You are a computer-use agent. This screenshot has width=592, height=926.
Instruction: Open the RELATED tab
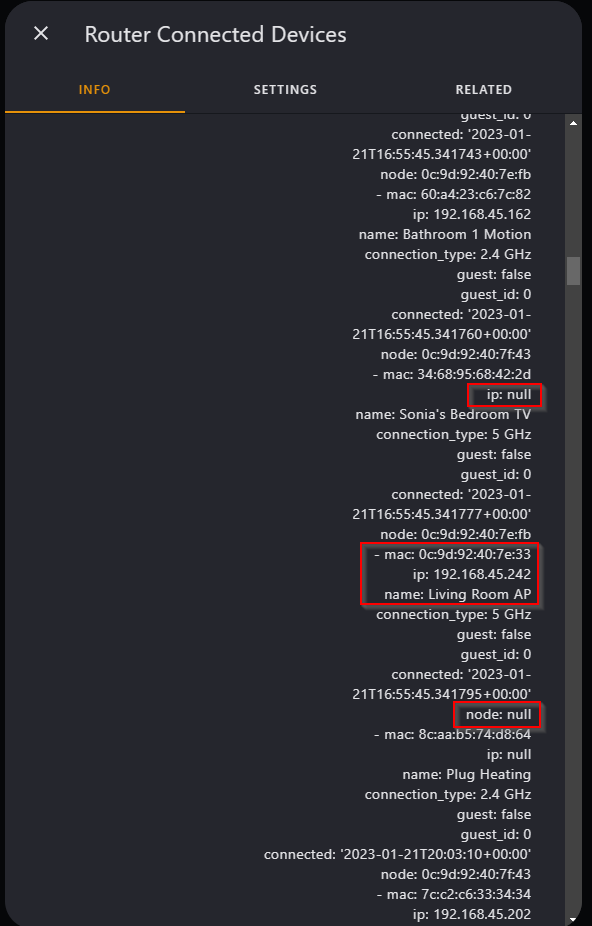(x=483, y=89)
